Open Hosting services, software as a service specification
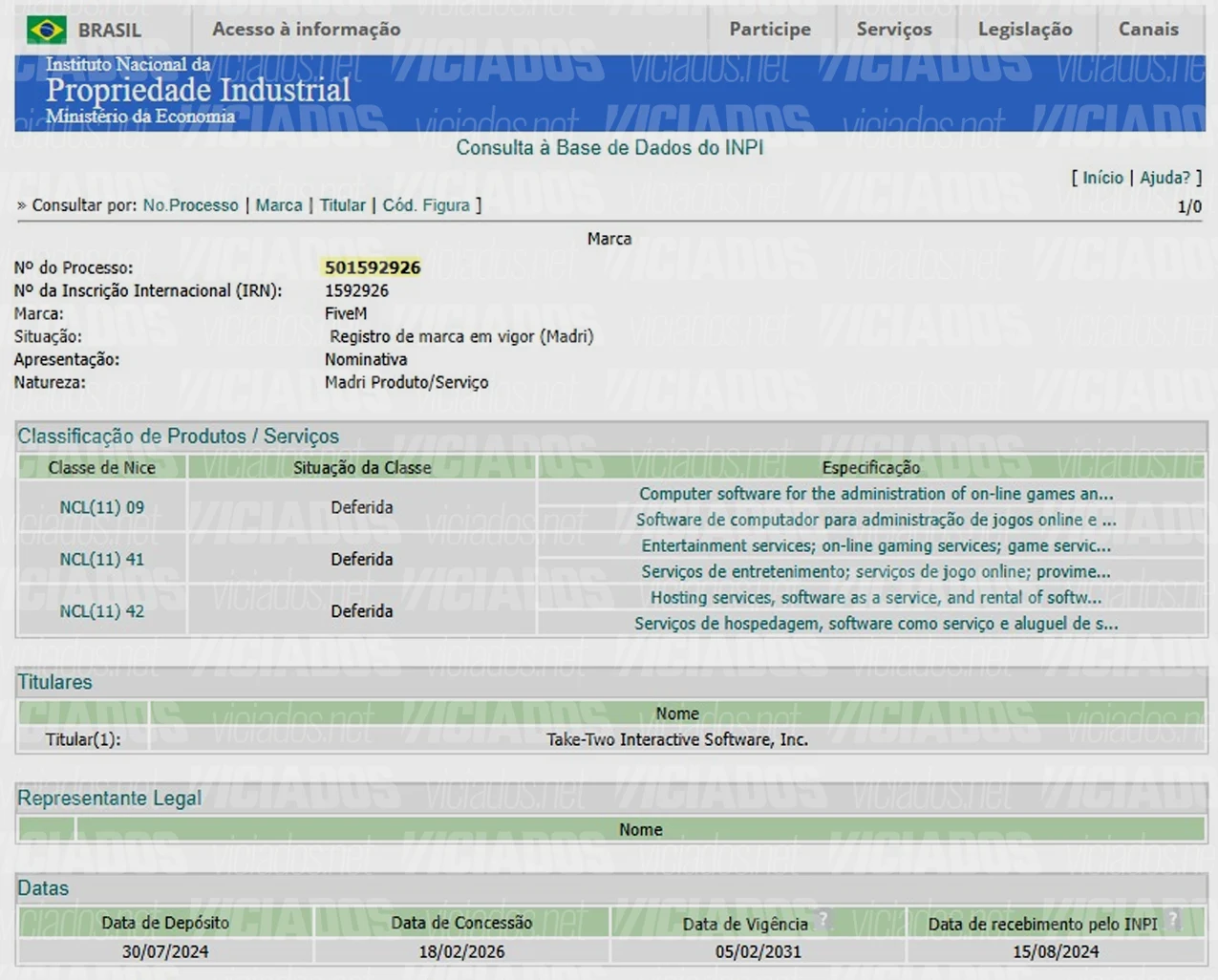The height and width of the screenshot is (980, 1218). coord(876,597)
